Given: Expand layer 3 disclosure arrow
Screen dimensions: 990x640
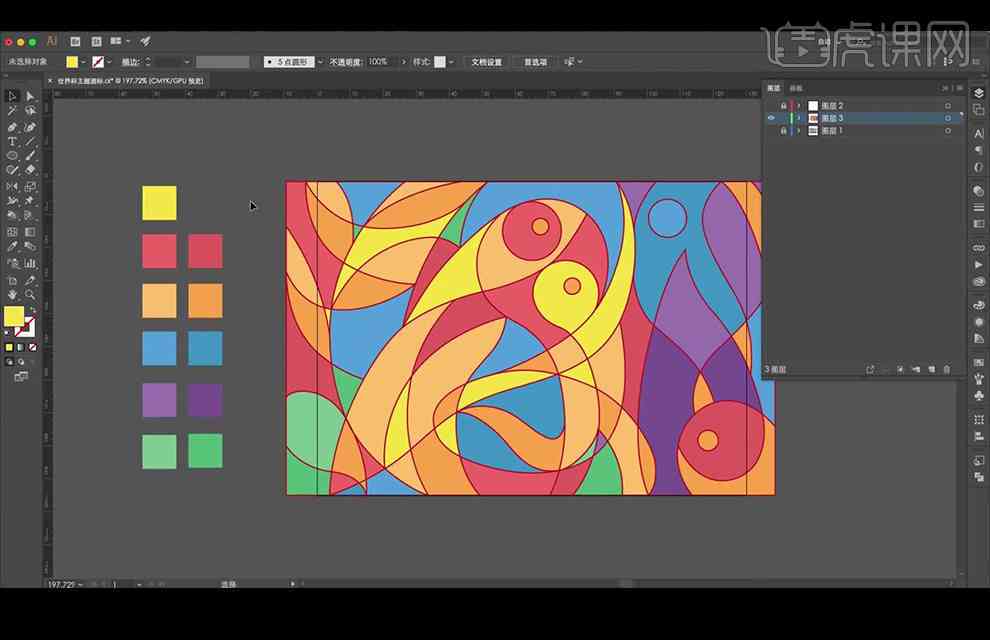Looking at the screenshot, I should (x=799, y=118).
